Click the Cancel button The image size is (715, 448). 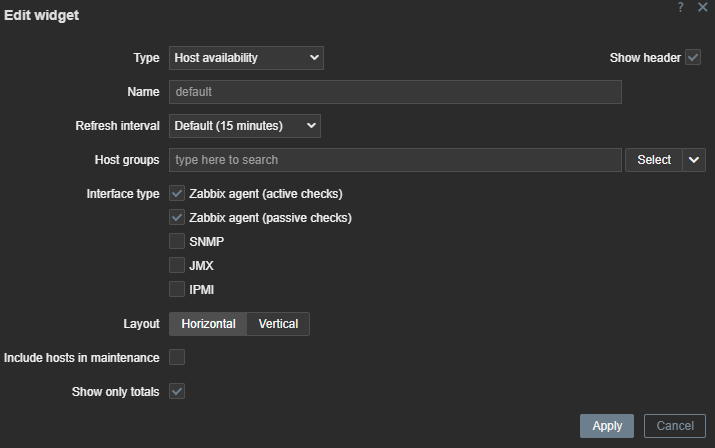coord(674,426)
